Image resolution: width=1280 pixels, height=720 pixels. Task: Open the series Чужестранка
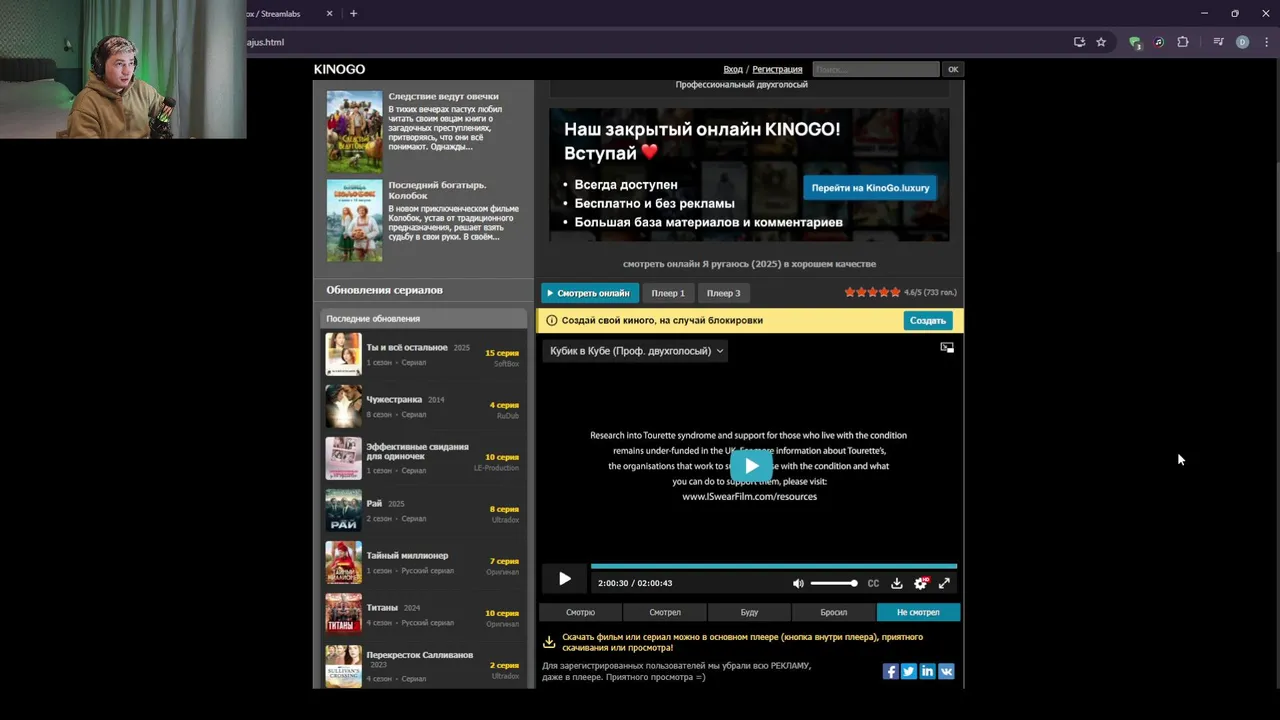[x=394, y=399]
